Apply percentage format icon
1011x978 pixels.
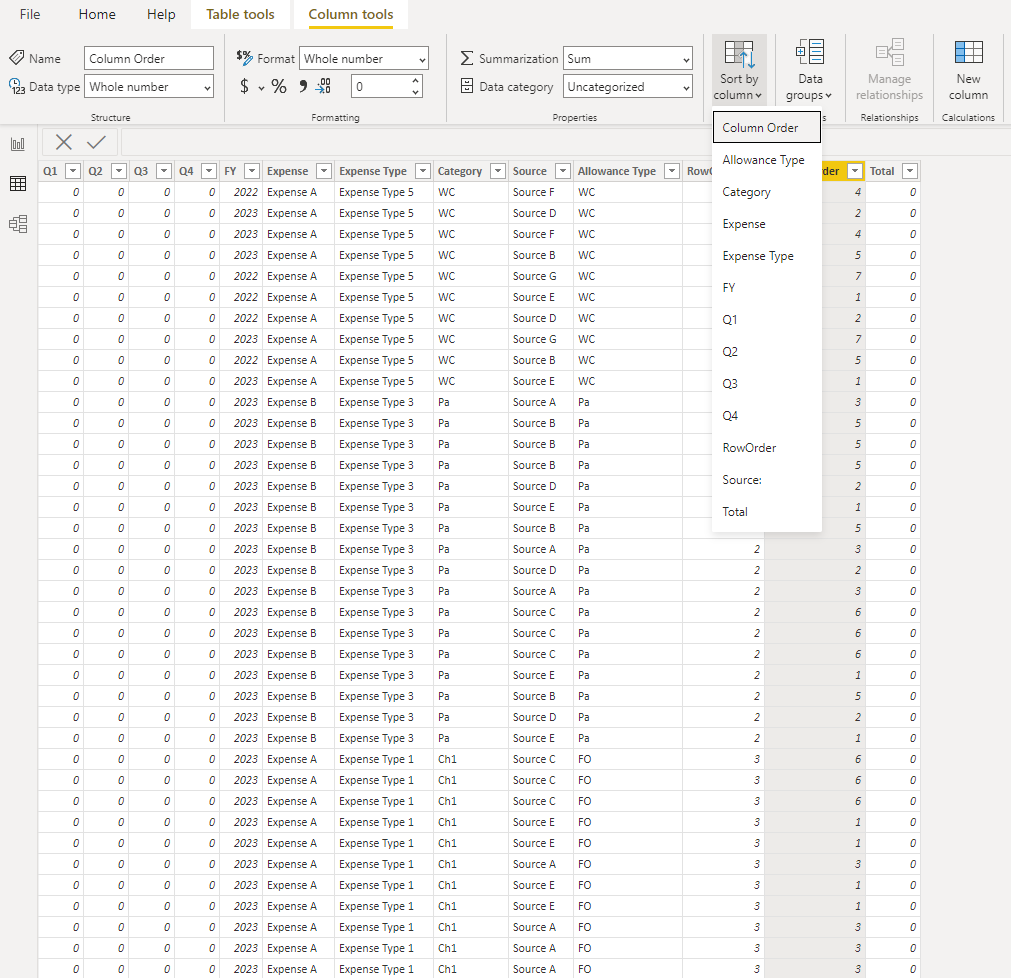coord(279,86)
